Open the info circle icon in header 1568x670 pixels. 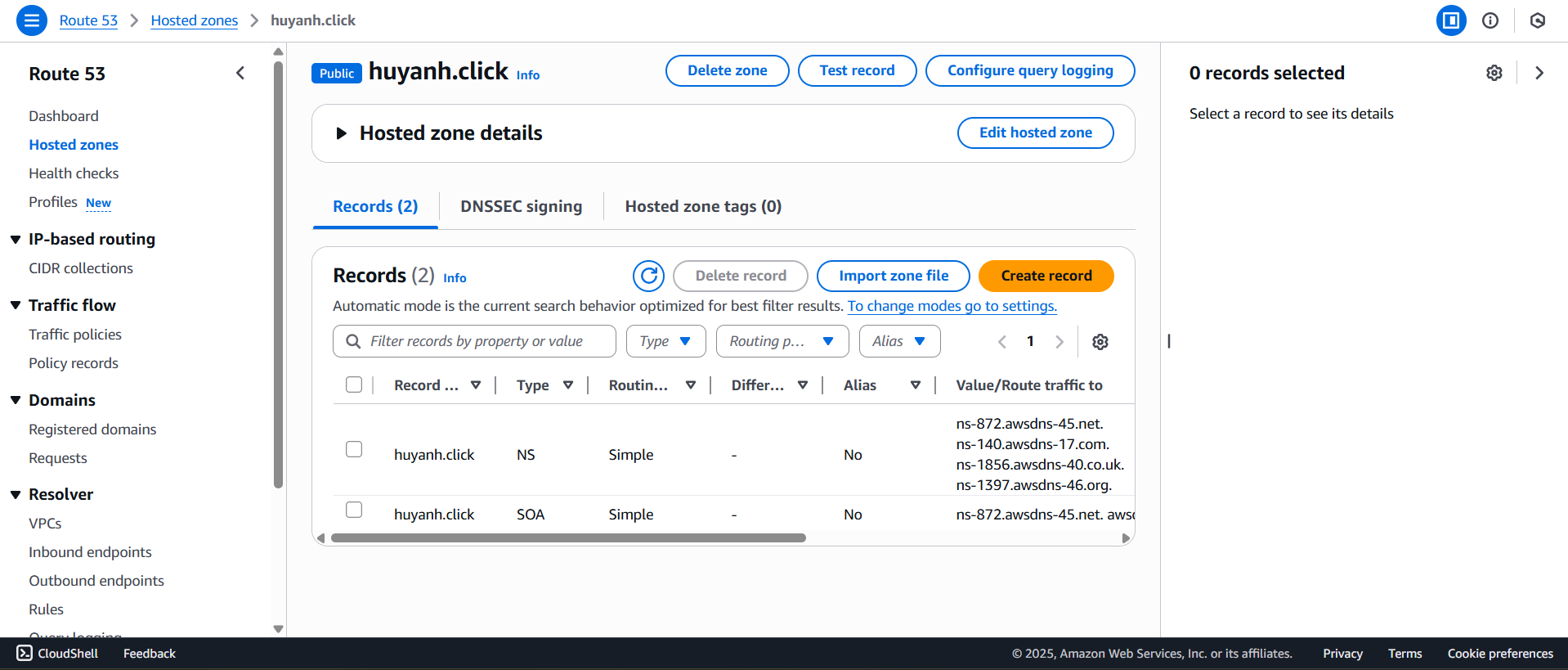click(x=1490, y=20)
